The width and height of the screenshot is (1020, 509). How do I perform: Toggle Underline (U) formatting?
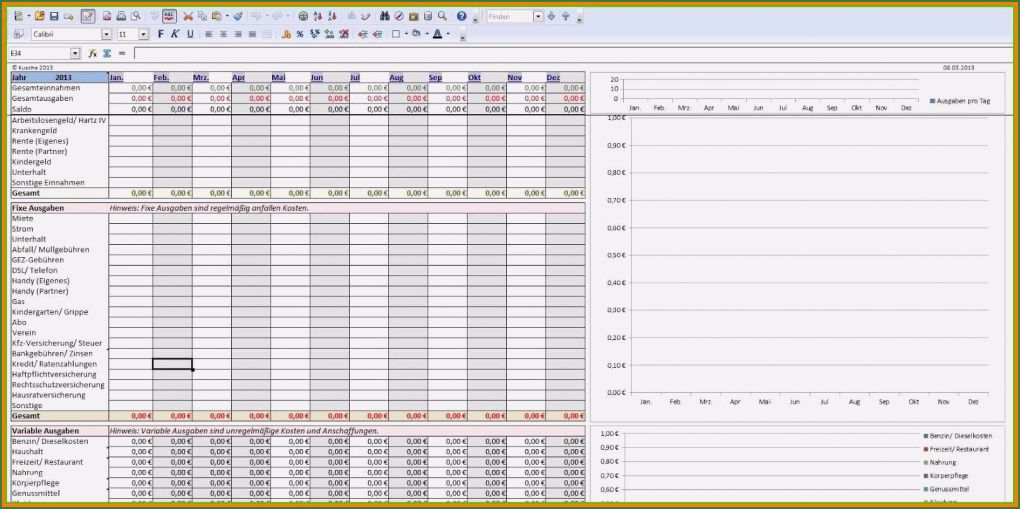point(190,34)
